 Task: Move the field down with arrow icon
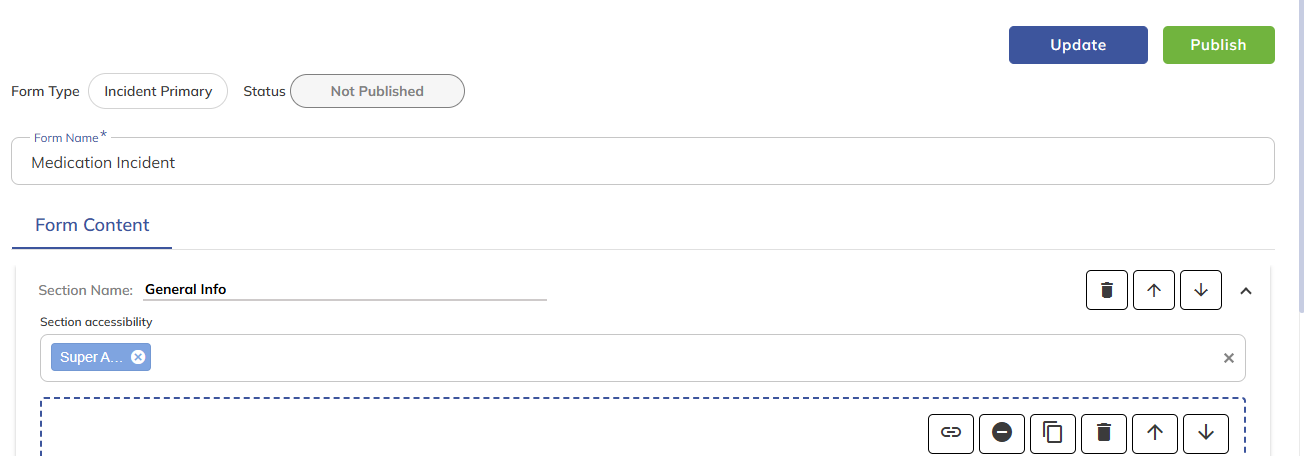[x=1206, y=433]
